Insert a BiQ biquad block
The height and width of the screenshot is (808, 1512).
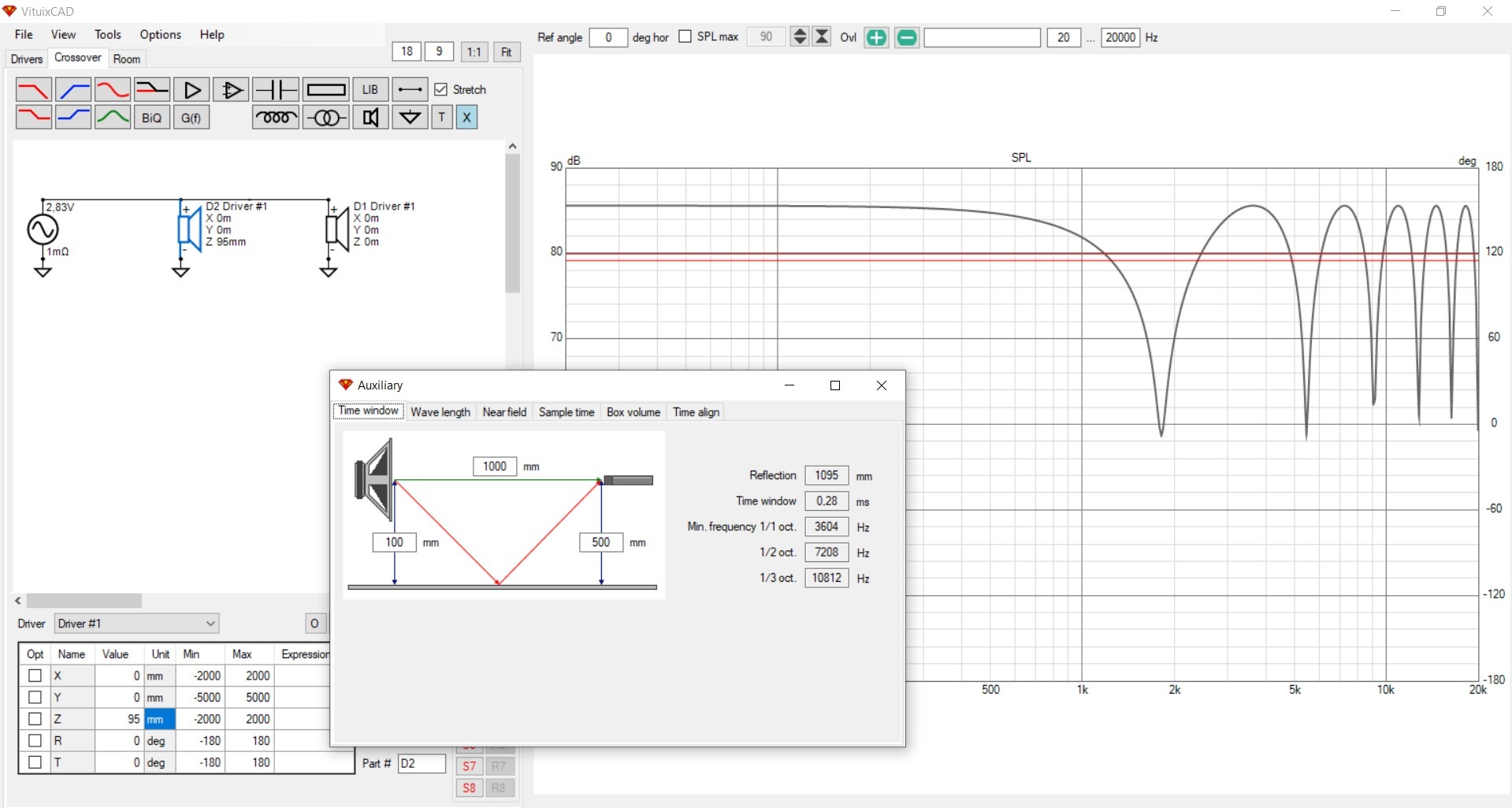[x=152, y=117]
